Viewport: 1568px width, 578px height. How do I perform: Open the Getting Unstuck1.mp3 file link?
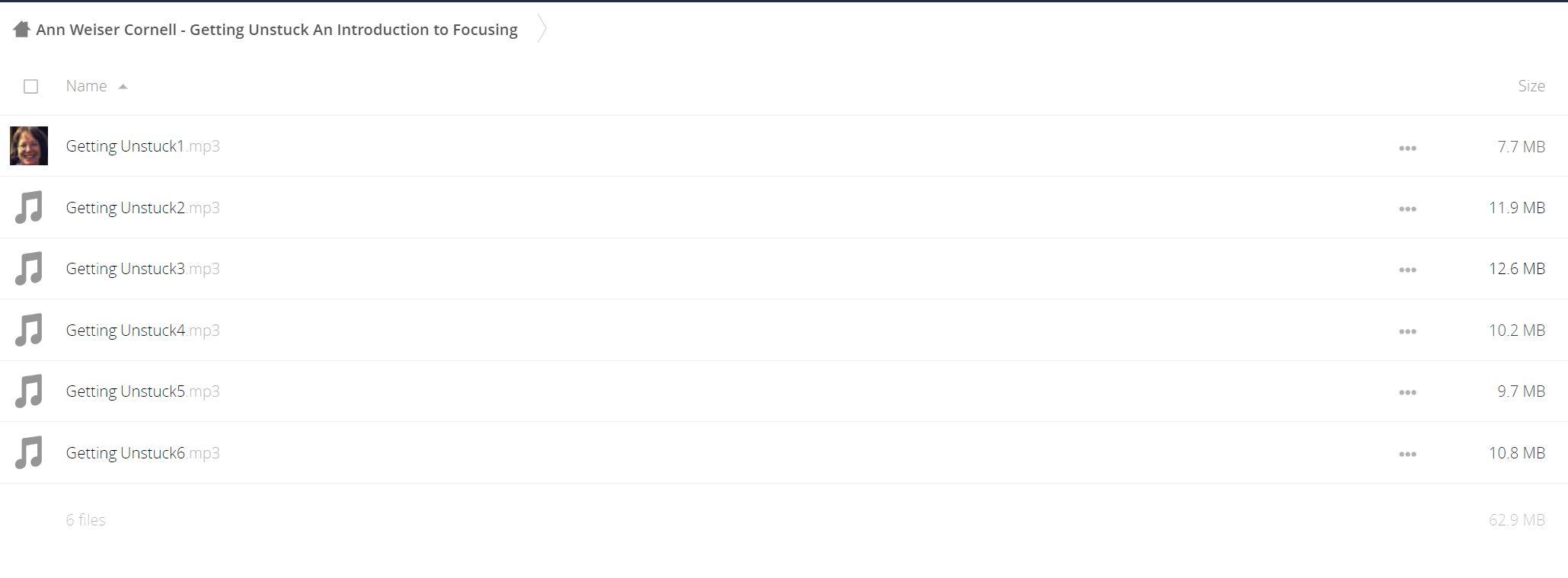tap(142, 146)
